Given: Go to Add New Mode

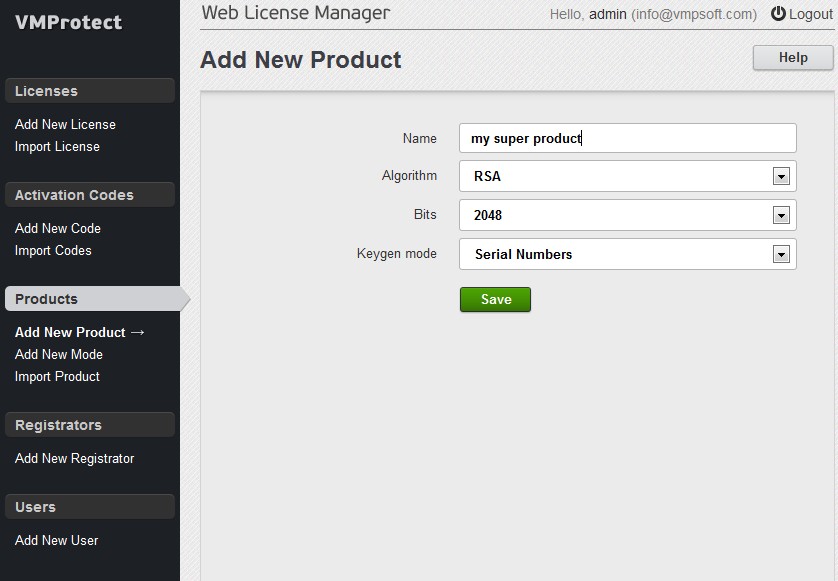Looking at the screenshot, I should (59, 354).
